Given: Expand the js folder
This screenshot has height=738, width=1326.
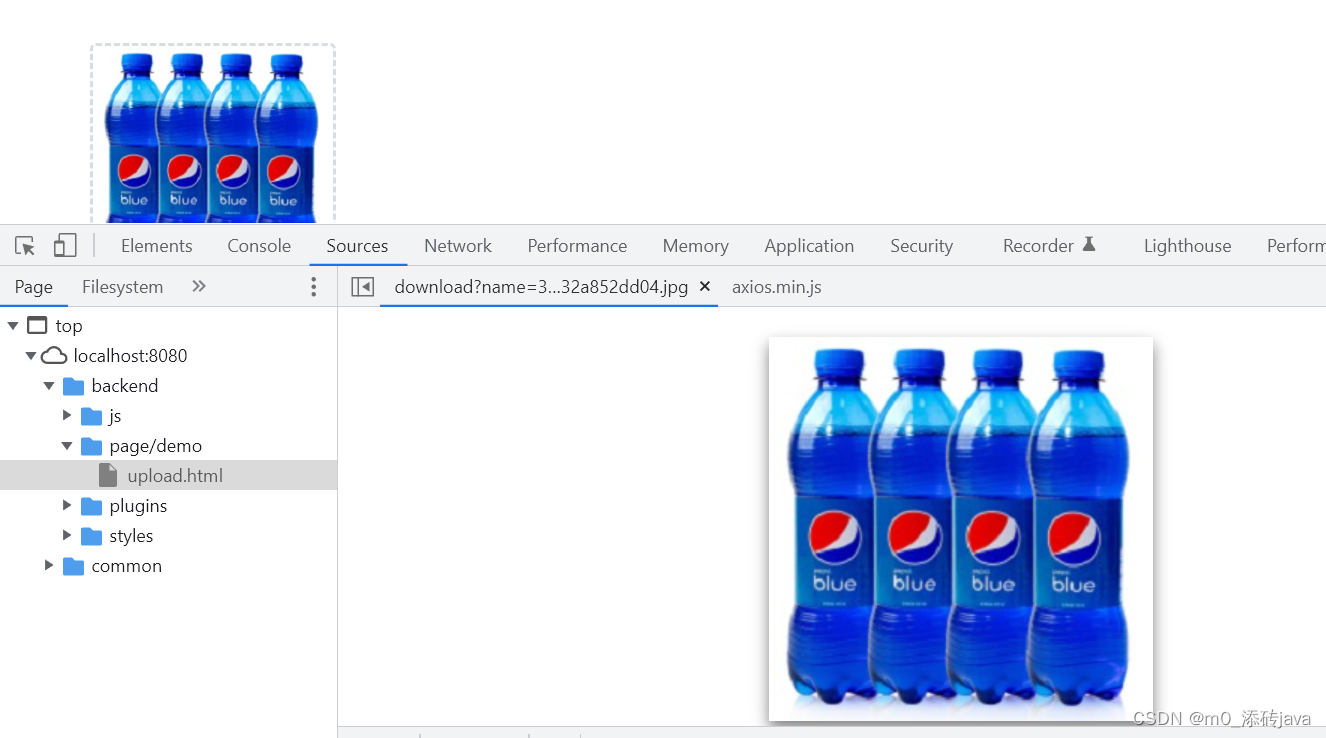Looking at the screenshot, I should 67,416.
